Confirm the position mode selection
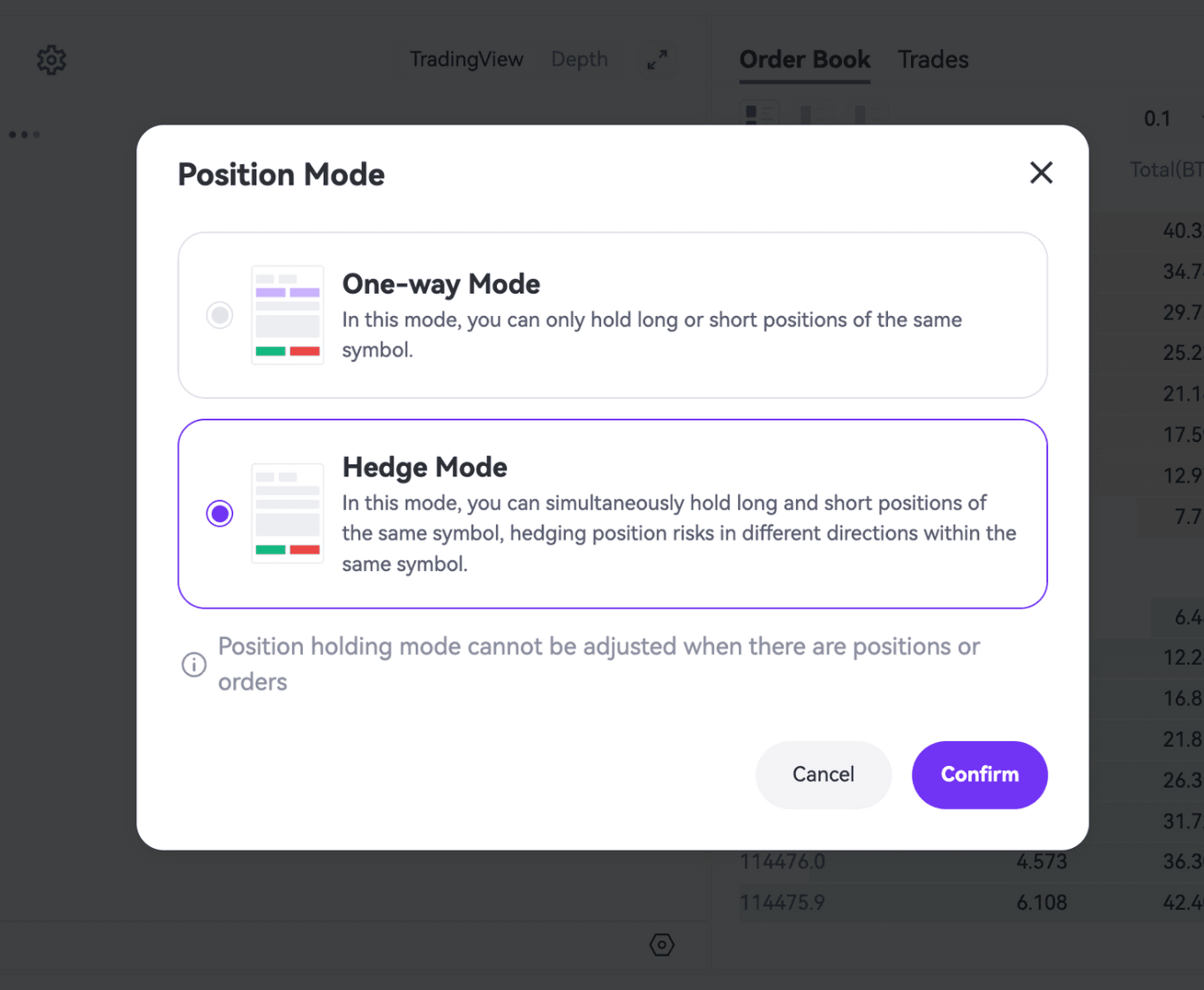This screenshot has width=1204, height=990. click(x=979, y=775)
